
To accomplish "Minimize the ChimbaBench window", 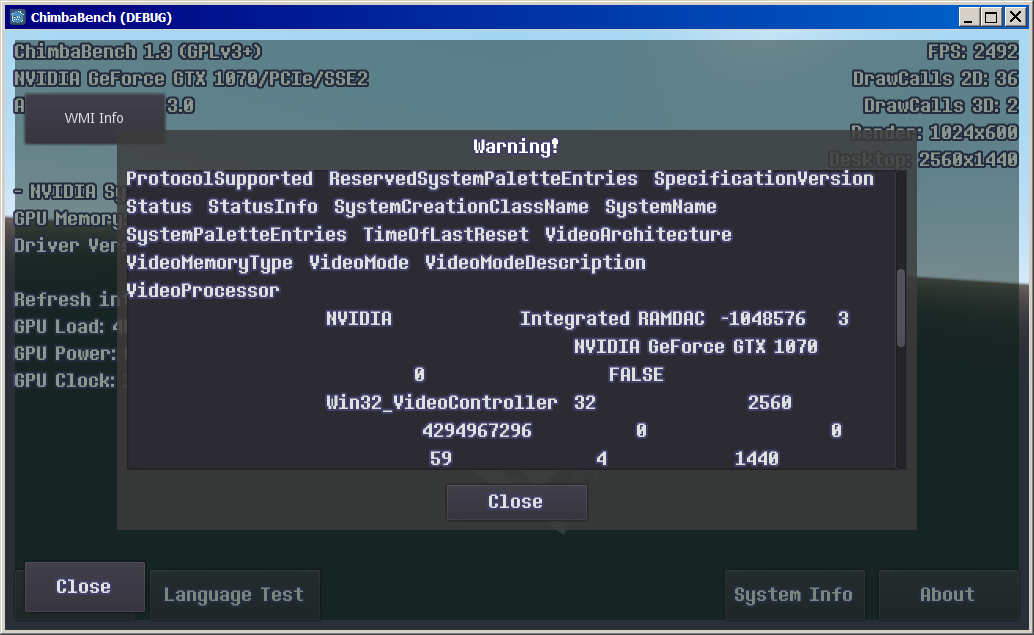I will (967, 17).
